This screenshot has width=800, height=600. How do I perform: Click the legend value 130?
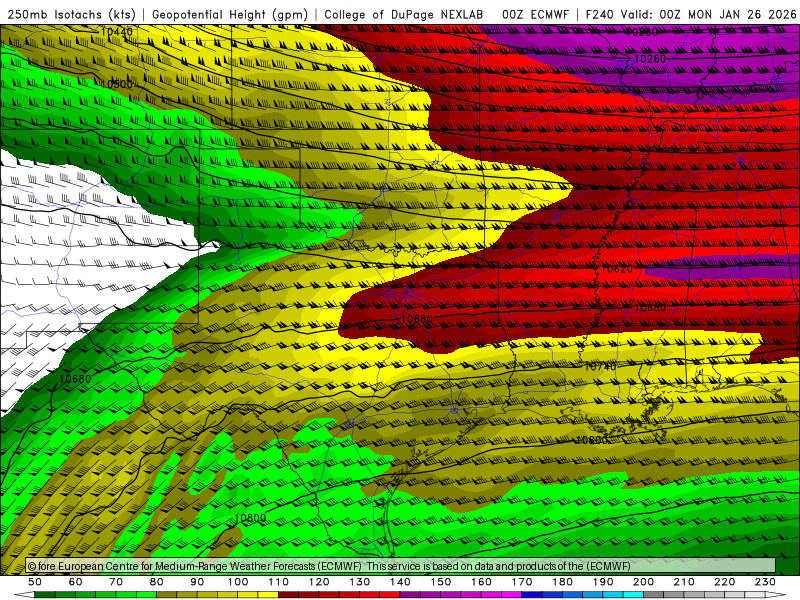360,582
